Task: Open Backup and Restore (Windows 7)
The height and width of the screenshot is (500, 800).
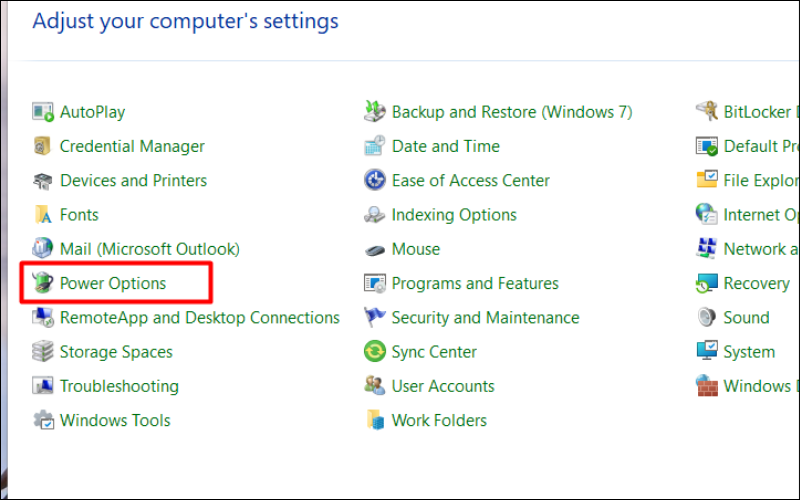Action: click(x=512, y=112)
